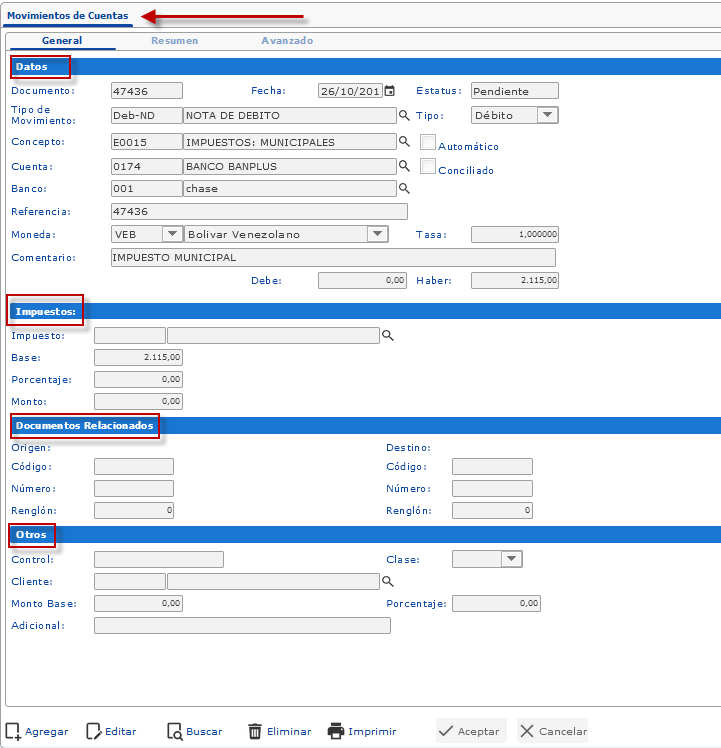
Task: Click the Concepto lookup magnifier icon
Action: [404, 141]
